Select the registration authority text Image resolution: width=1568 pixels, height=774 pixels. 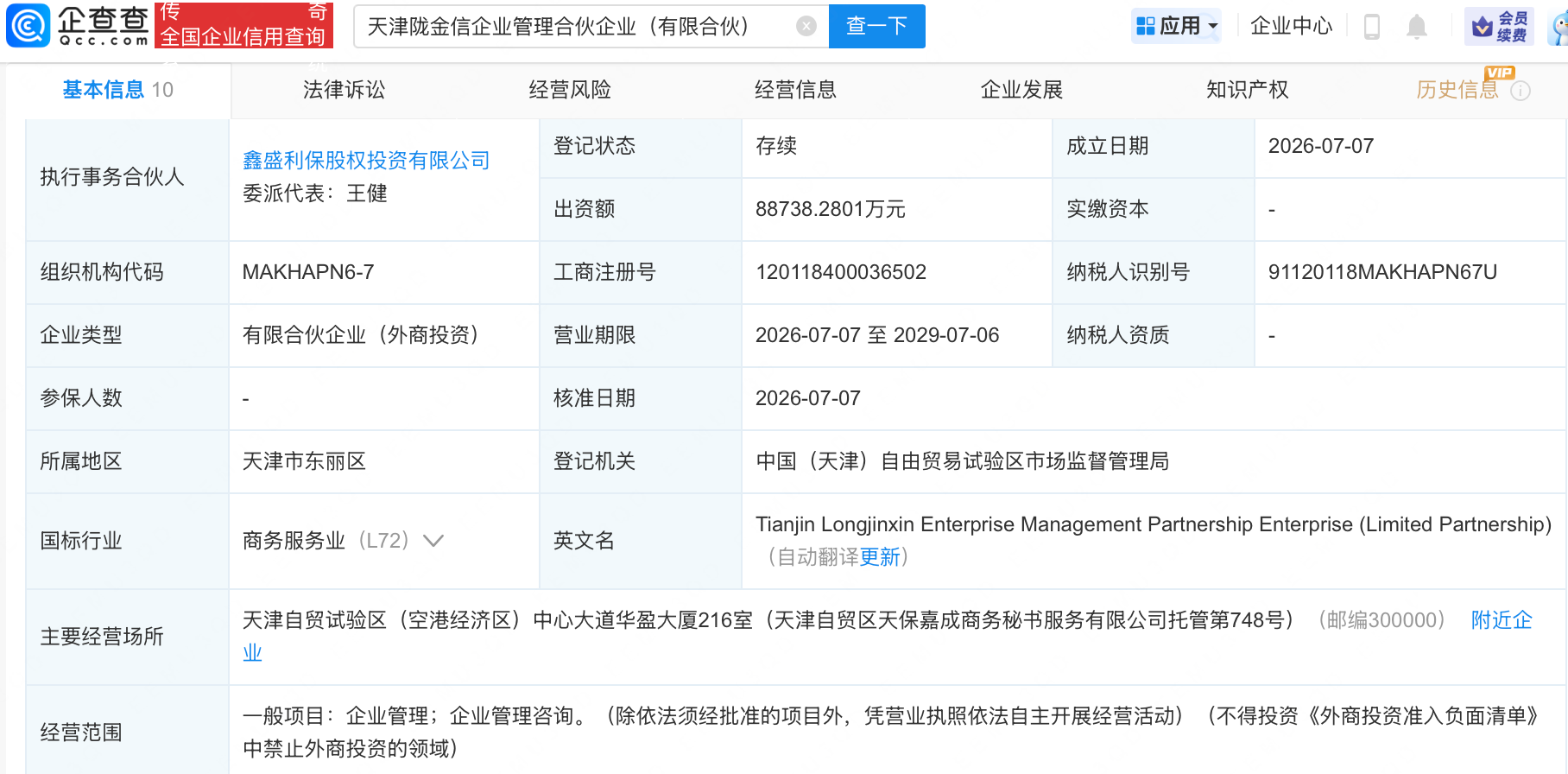tap(962, 461)
